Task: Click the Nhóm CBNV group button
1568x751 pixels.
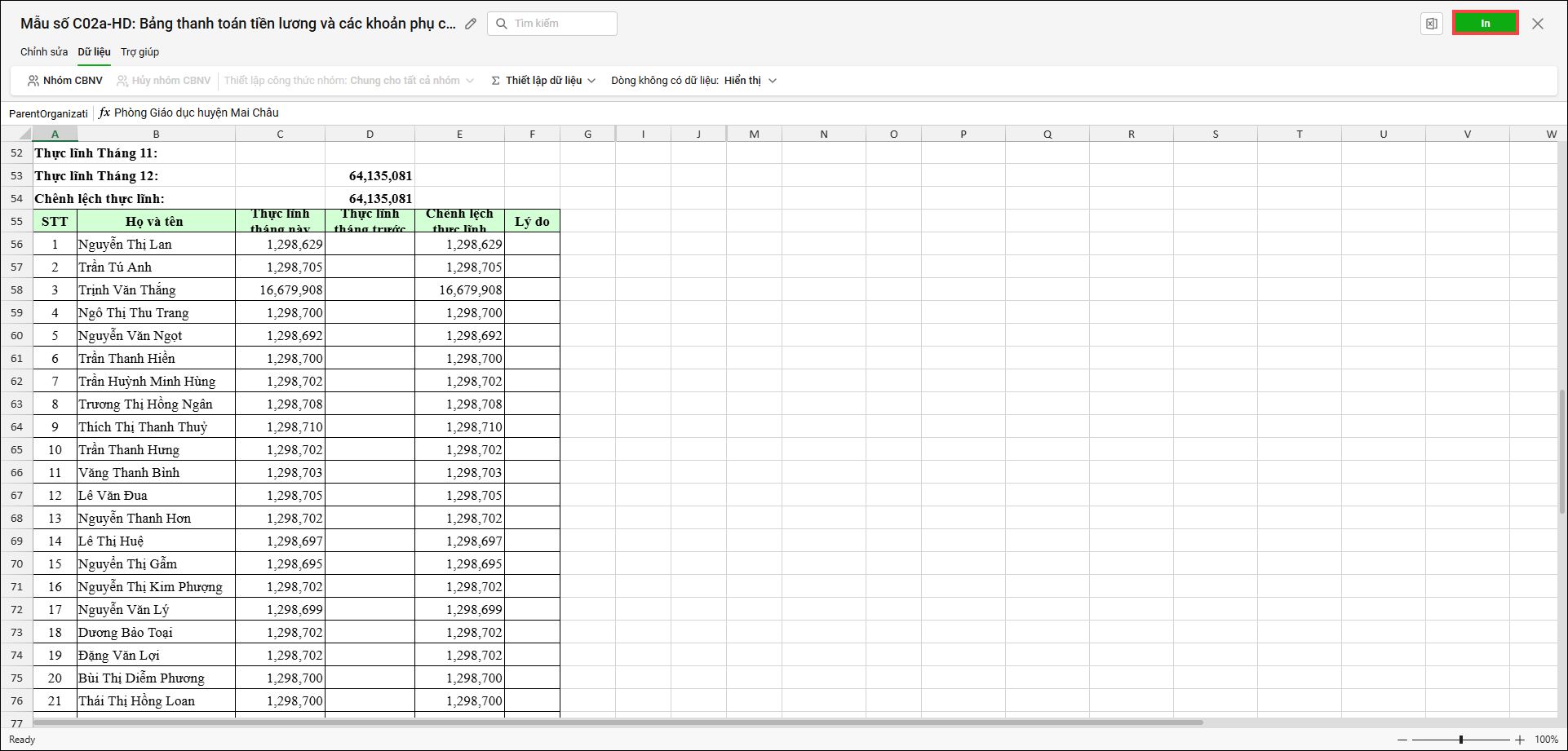Action: pyautogui.click(x=65, y=81)
